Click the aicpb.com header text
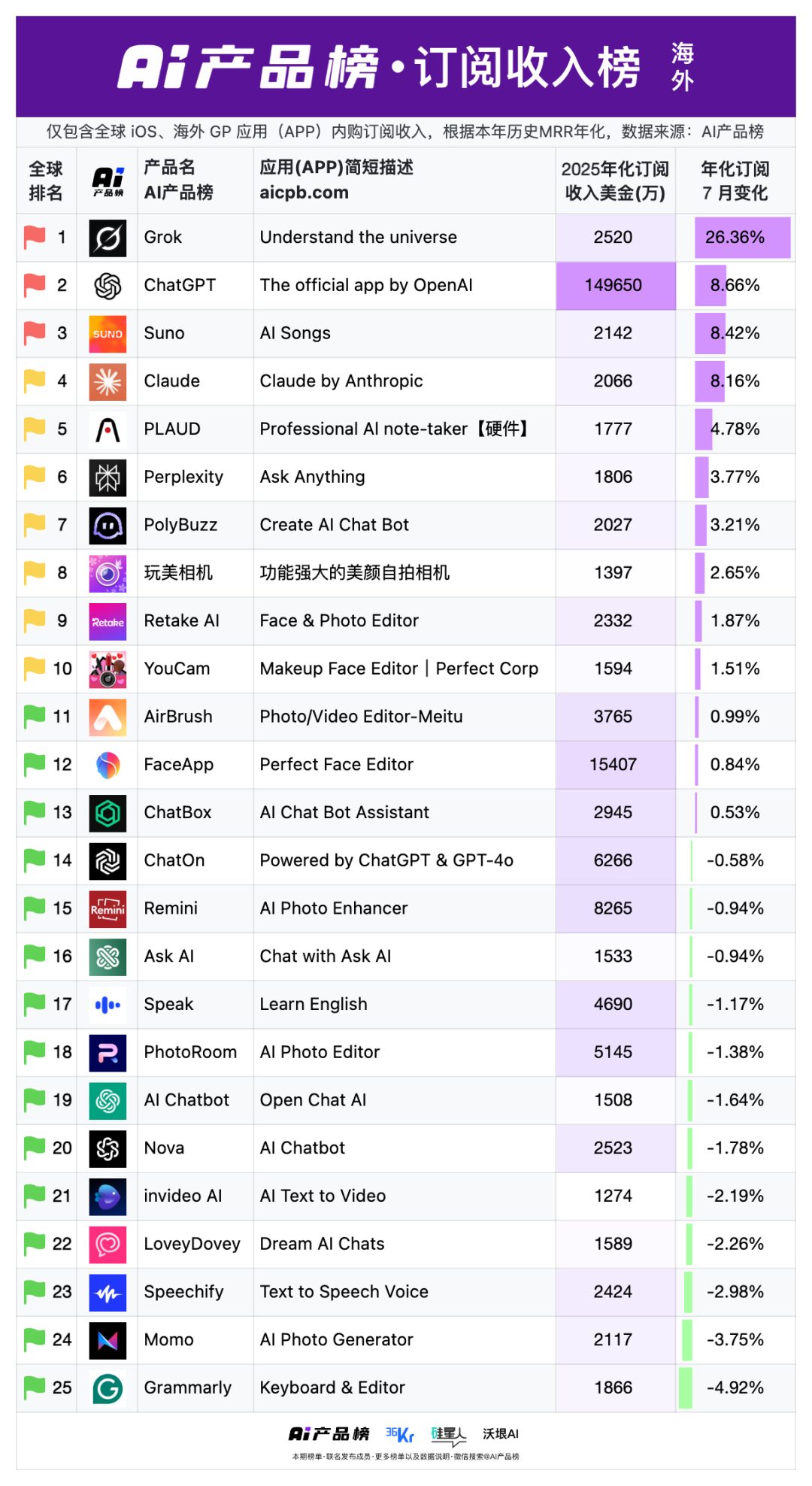This screenshot has height=1486, width=812. (x=304, y=193)
